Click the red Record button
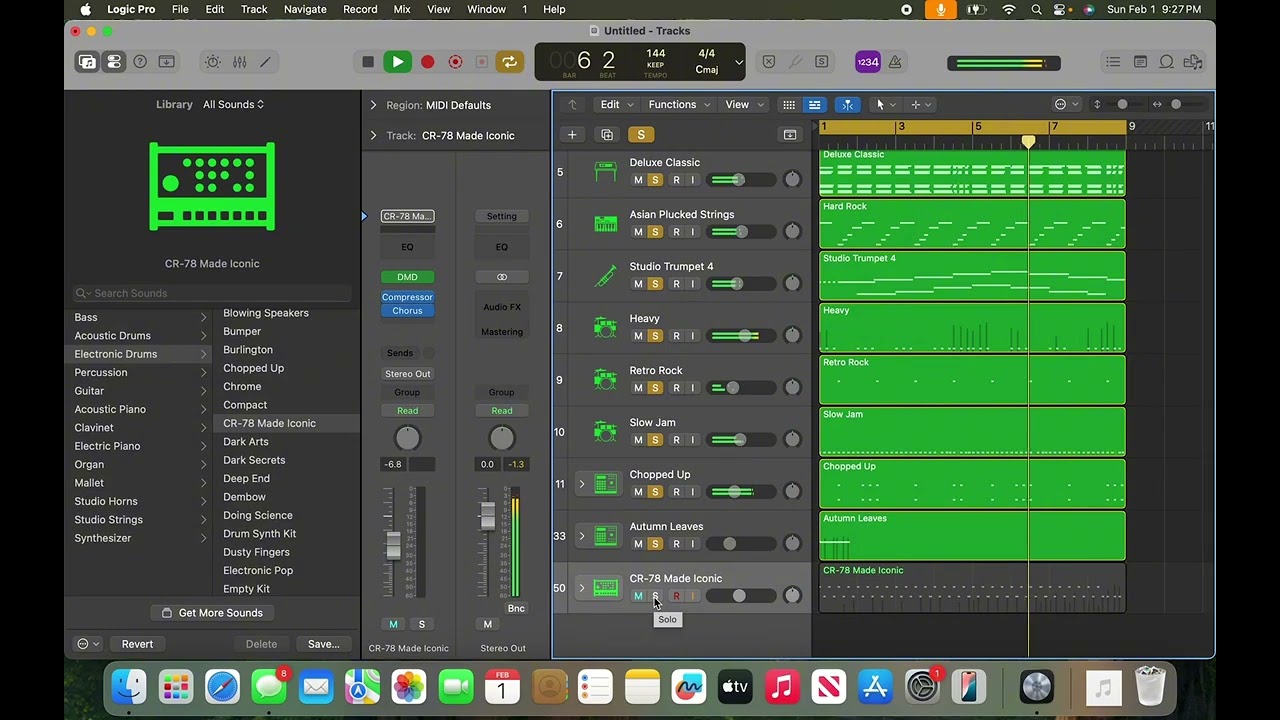The image size is (1280, 720). tap(427, 62)
